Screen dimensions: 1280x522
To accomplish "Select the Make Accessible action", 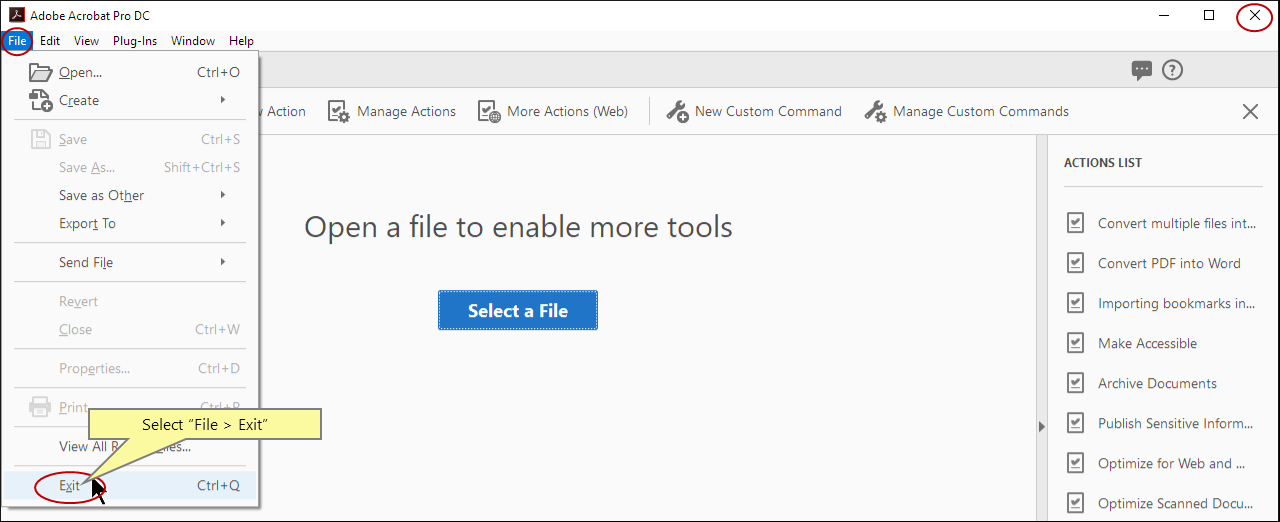I will (1147, 343).
